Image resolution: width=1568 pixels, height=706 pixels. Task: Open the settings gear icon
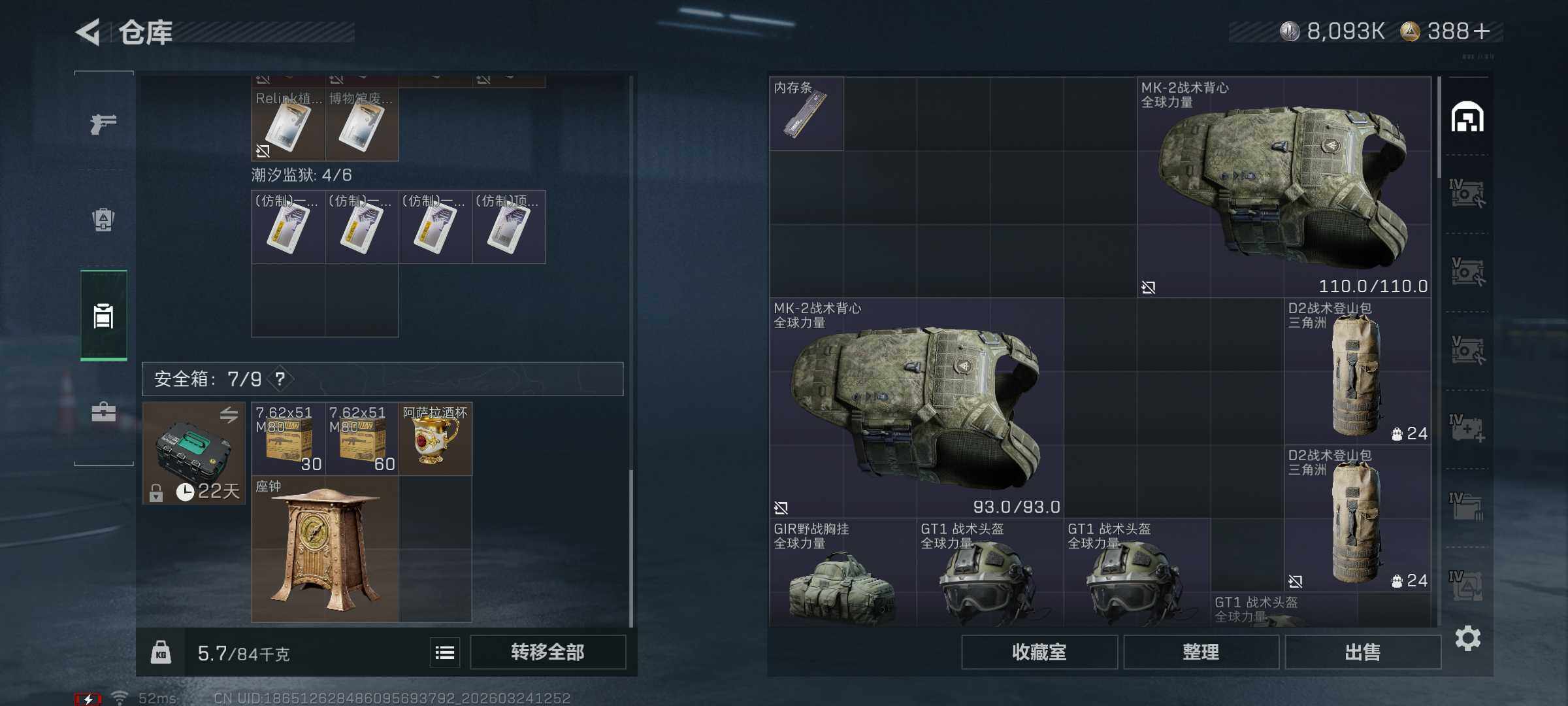1467,638
